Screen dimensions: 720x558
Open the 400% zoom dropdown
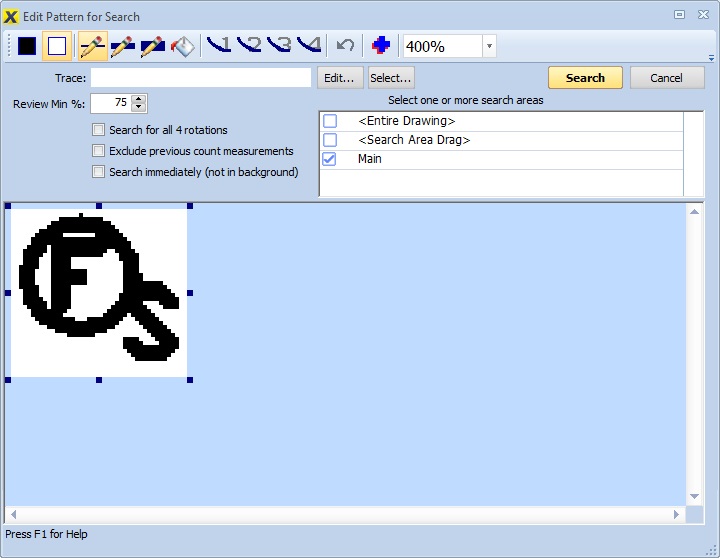pos(489,46)
